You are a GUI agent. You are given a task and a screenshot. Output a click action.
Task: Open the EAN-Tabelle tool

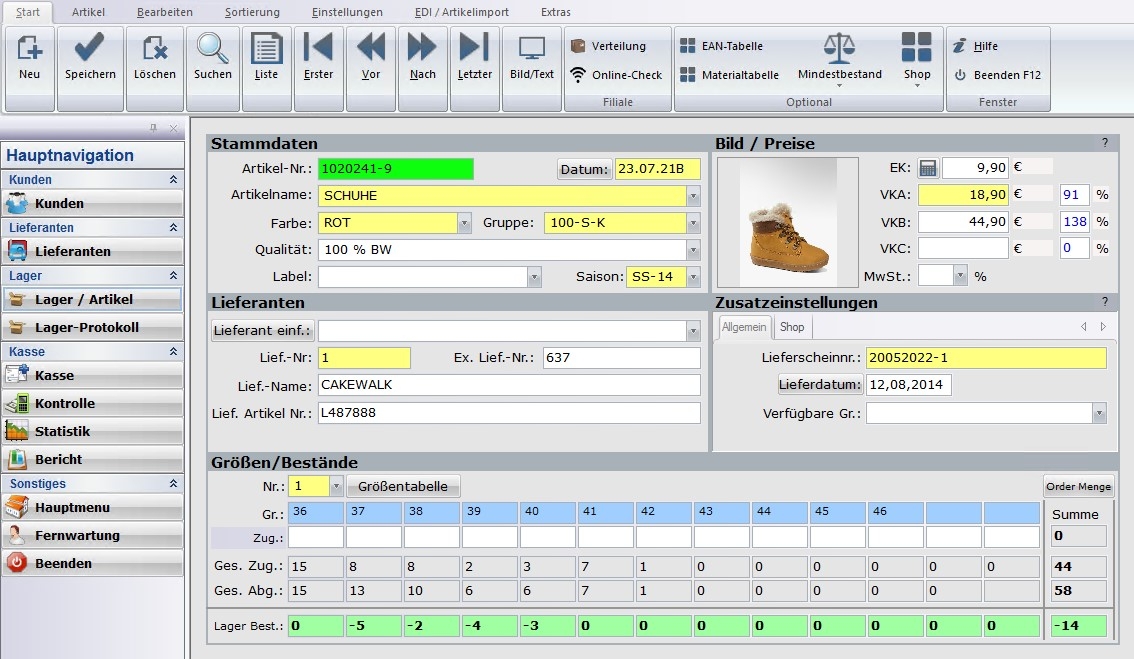click(722, 46)
